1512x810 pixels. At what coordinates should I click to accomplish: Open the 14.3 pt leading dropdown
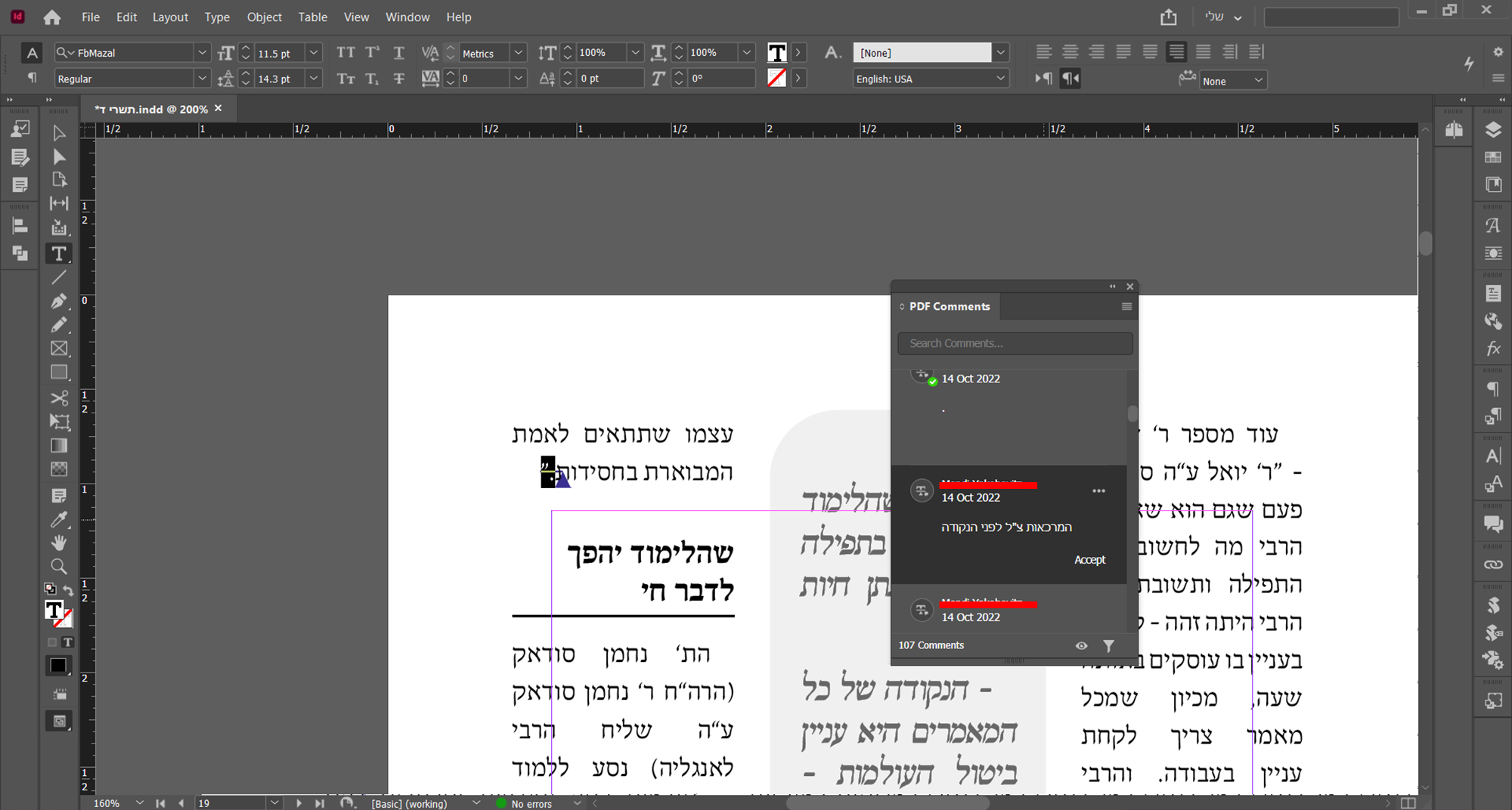tap(314, 79)
